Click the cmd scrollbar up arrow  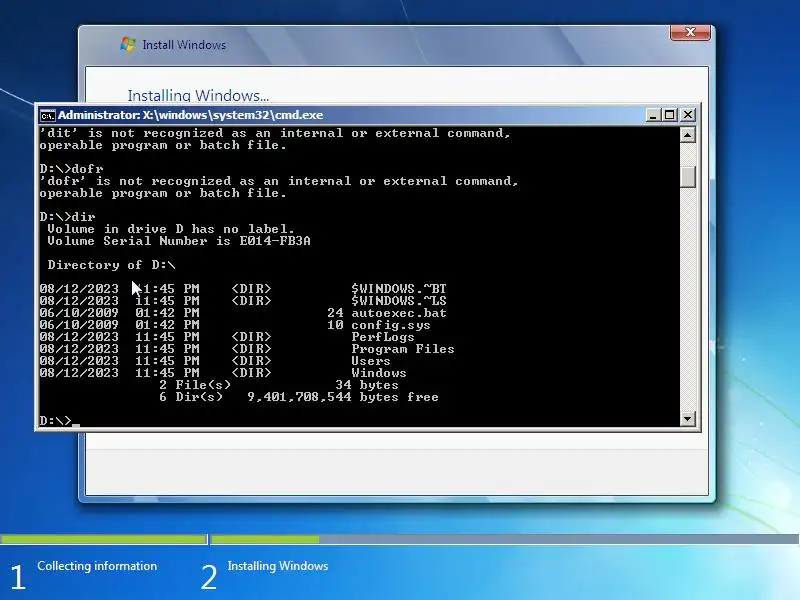point(688,135)
